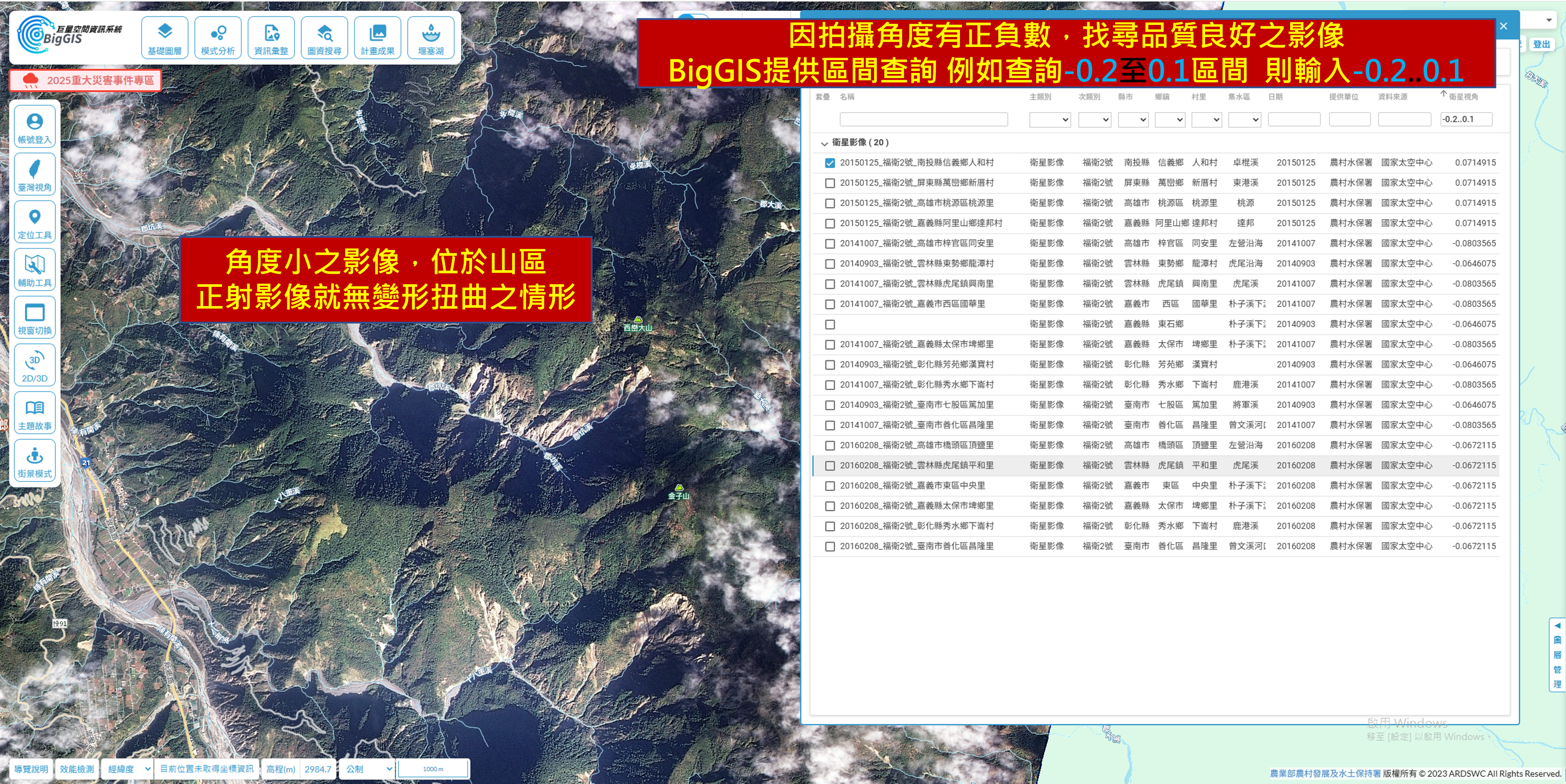
Task: Check 20160208 臺南市善化區昌隆里 image
Action: pos(830,546)
